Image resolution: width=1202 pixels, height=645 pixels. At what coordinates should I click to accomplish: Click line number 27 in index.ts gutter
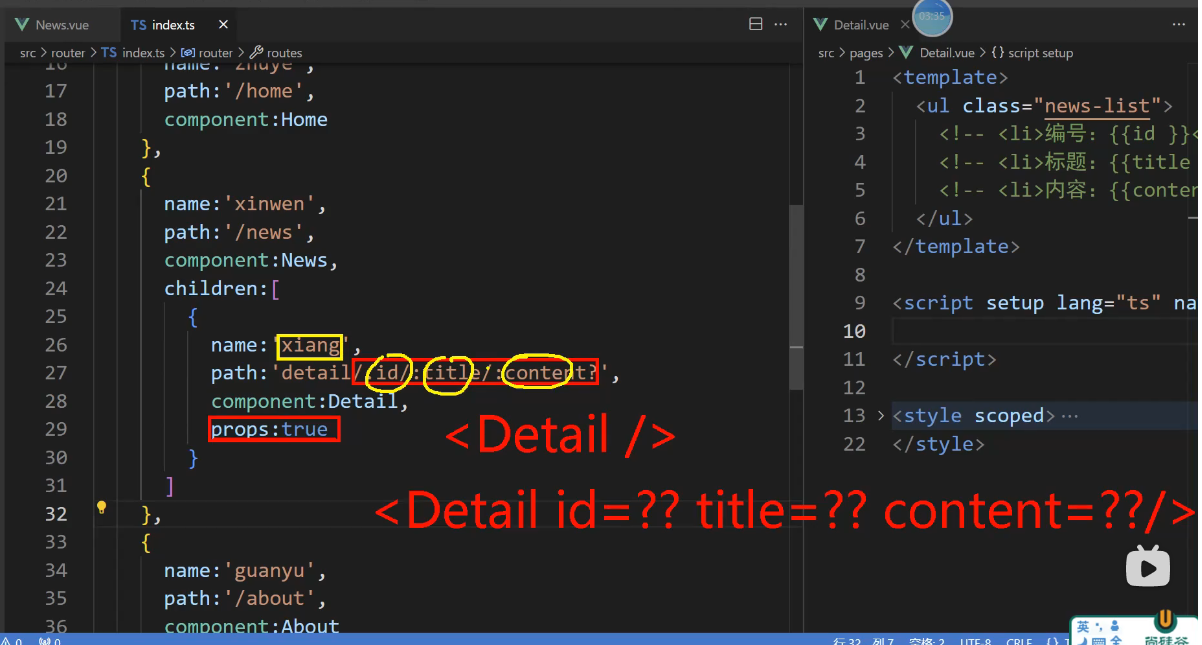coord(55,373)
